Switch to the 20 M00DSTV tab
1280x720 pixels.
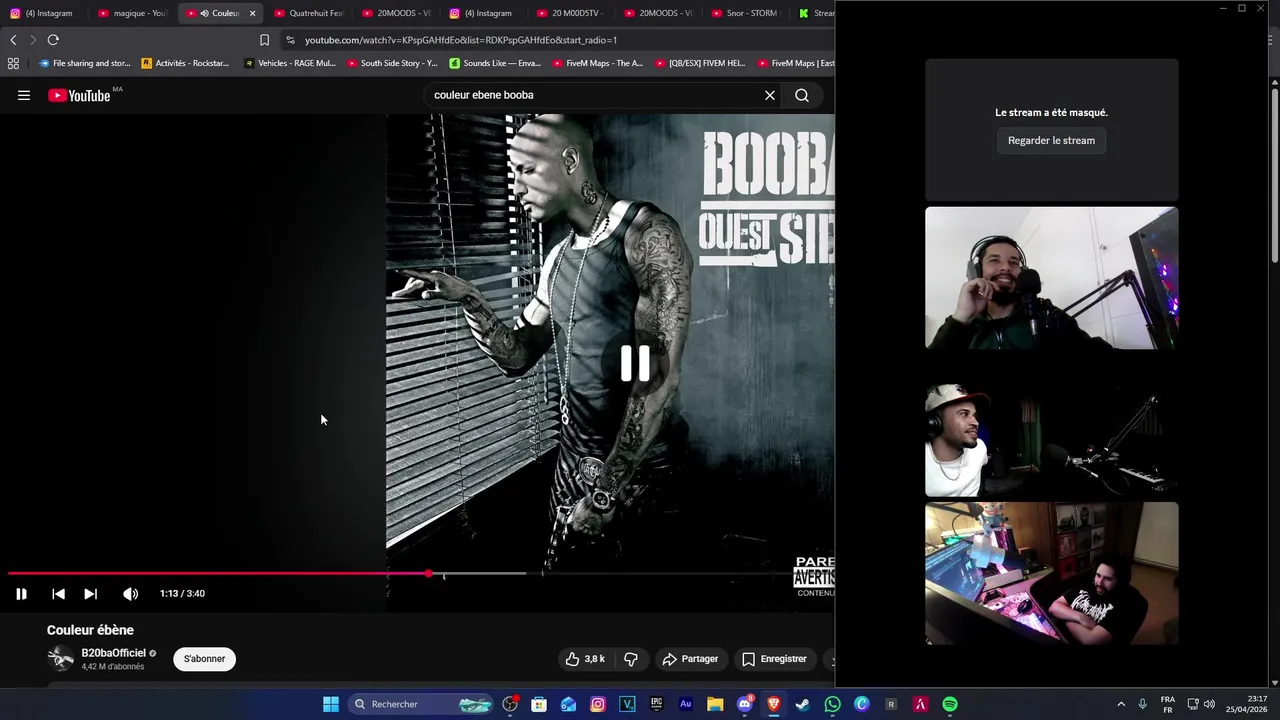coord(570,13)
